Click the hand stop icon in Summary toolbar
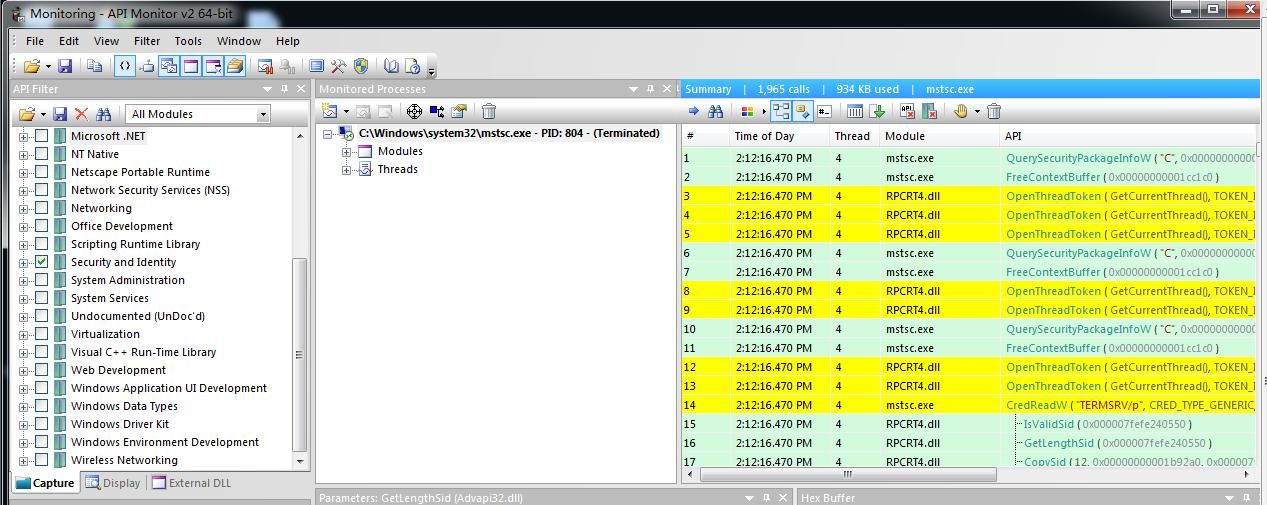The width and height of the screenshot is (1267, 505). pos(960,111)
